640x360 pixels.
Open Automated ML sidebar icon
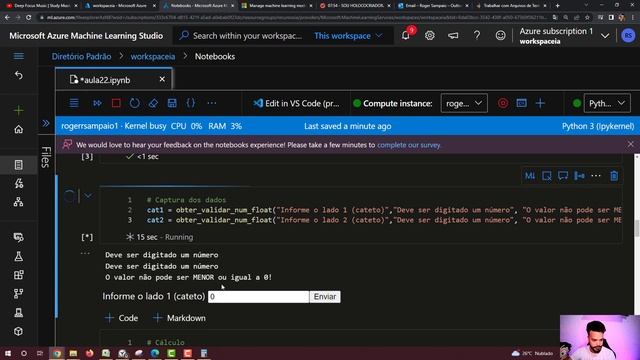click(x=18, y=183)
